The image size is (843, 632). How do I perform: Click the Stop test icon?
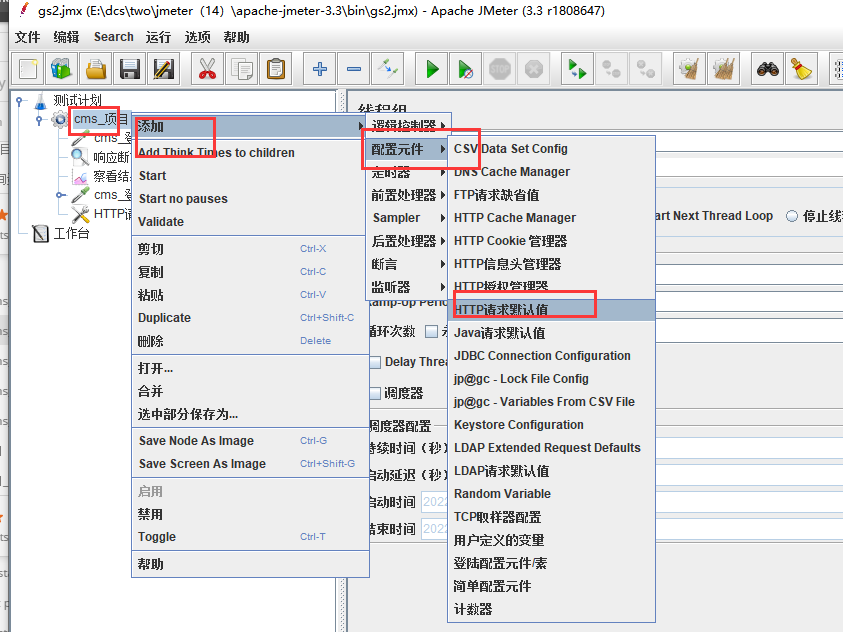[x=499, y=69]
